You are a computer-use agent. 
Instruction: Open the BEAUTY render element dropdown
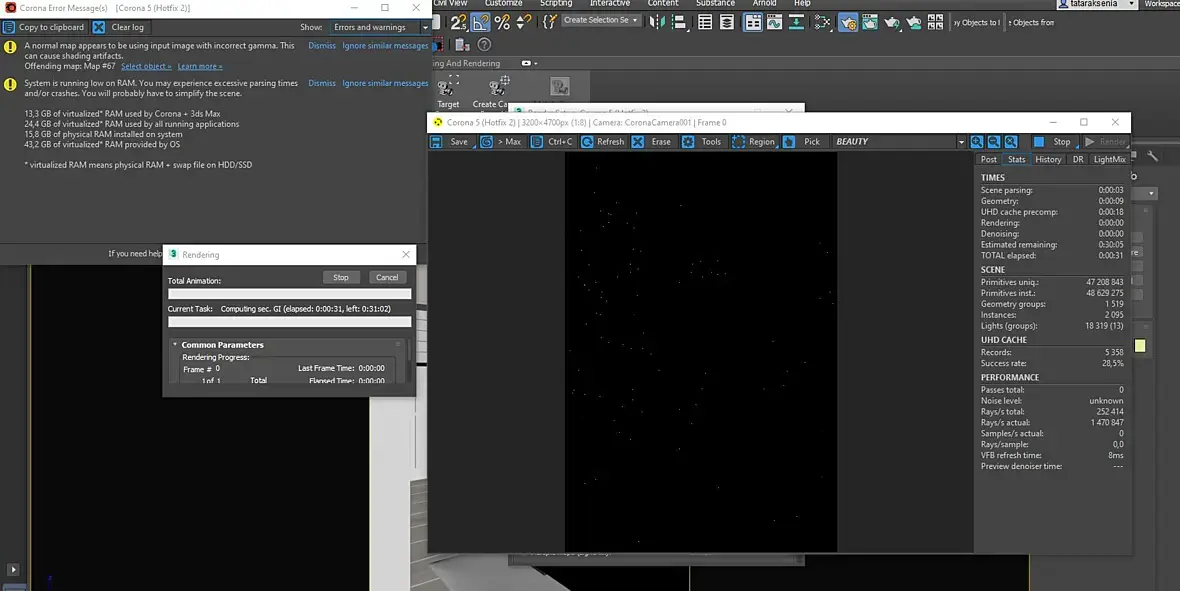pyautogui.click(x=899, y=142)
